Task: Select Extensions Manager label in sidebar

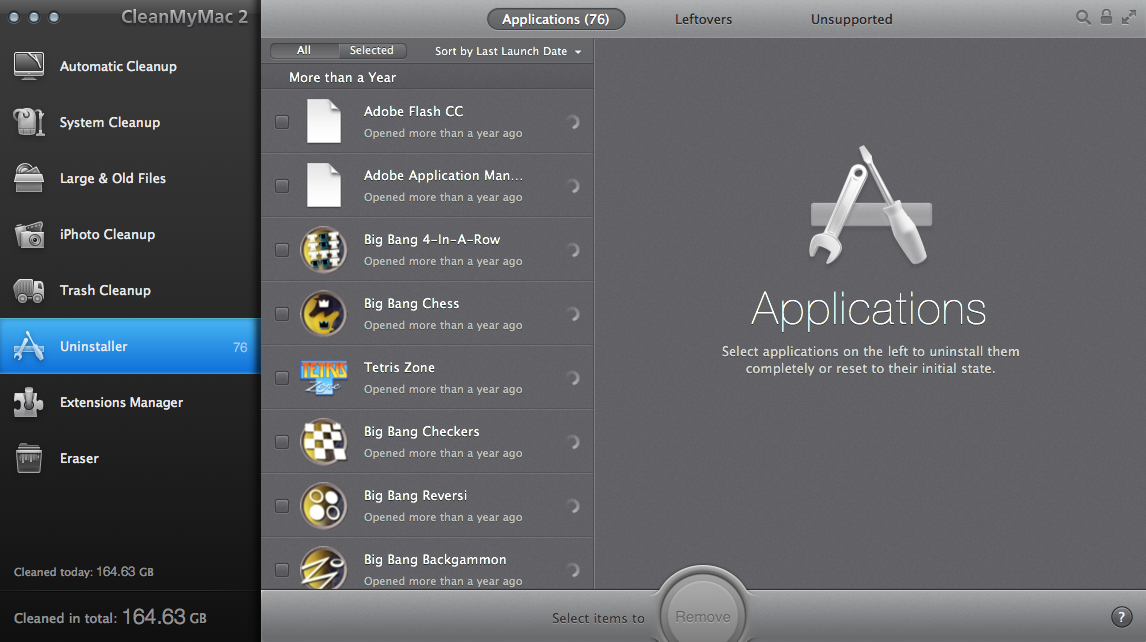Action: [121, 402]
